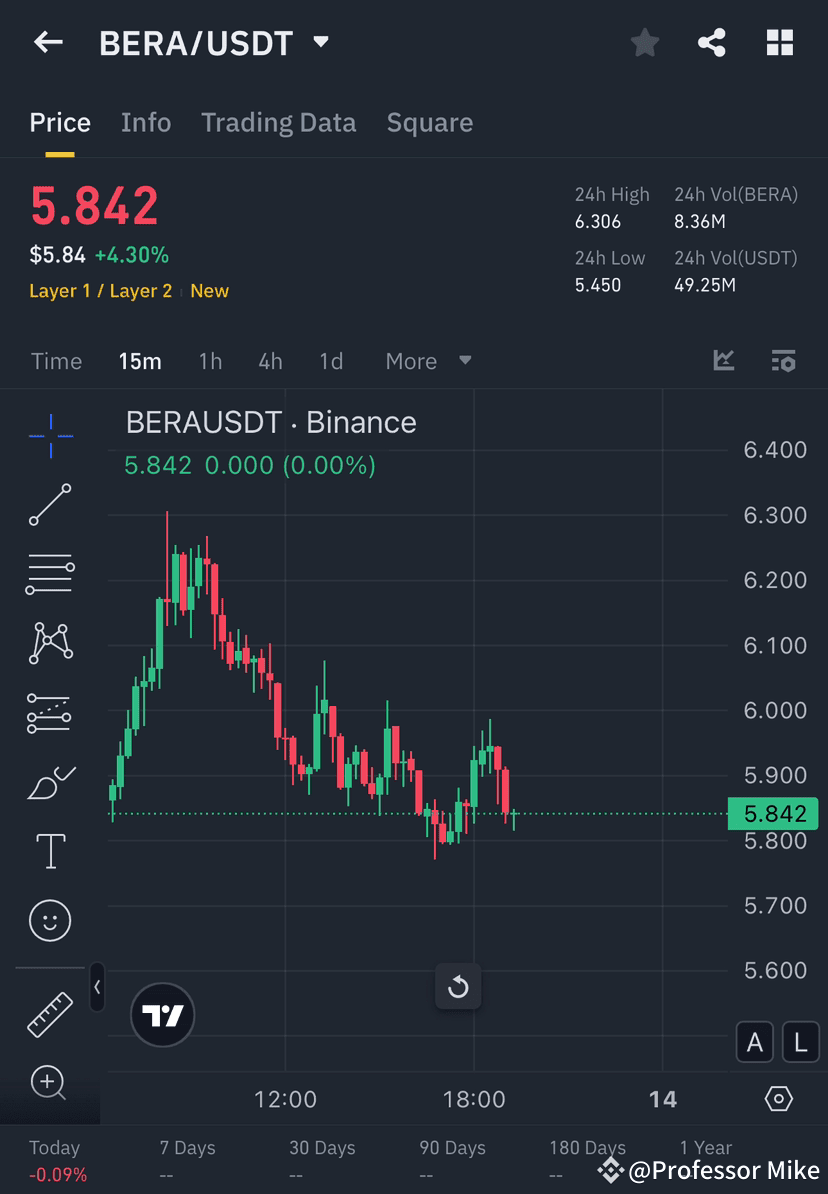
Task: Select the ruler measure tool
Action: pos(50,1013)
